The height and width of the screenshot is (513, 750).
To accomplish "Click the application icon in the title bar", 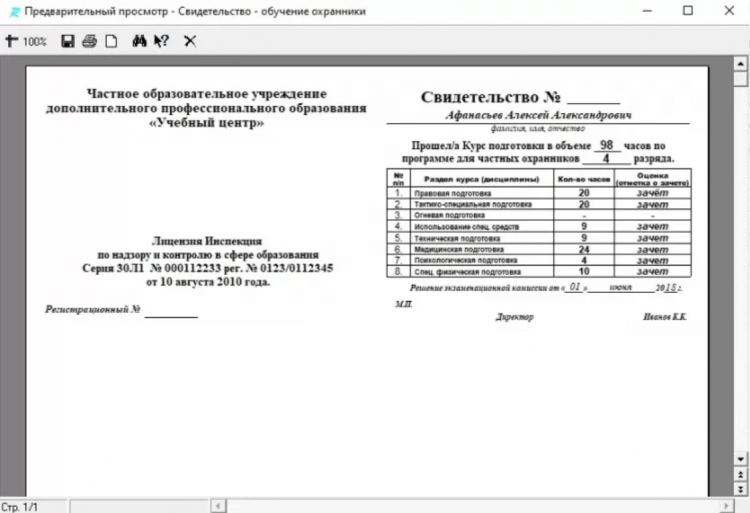I will coord(14,11).
